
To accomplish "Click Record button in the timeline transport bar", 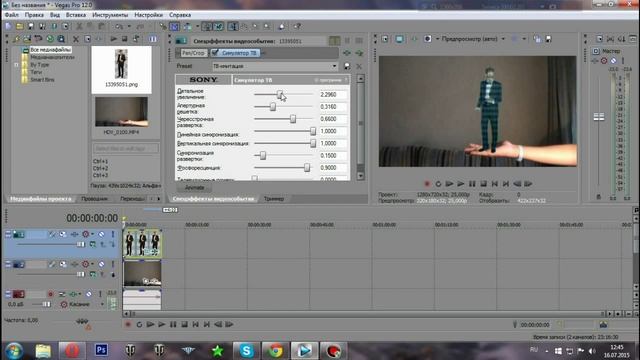I will [128, 324].
